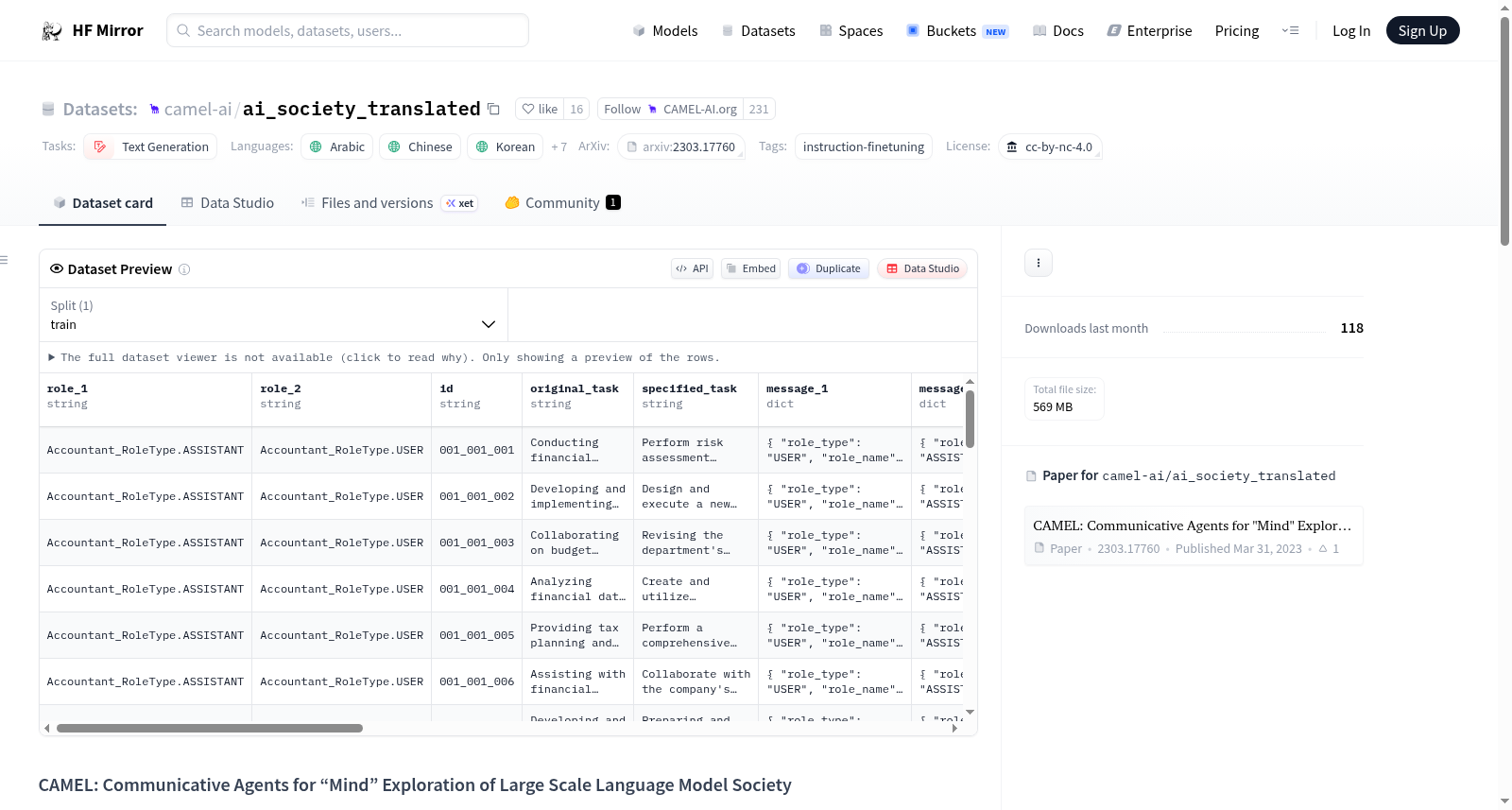Screen dimensions: 1512x810
Task: Click the Text Generation task tag
Action: click(150, 146)
